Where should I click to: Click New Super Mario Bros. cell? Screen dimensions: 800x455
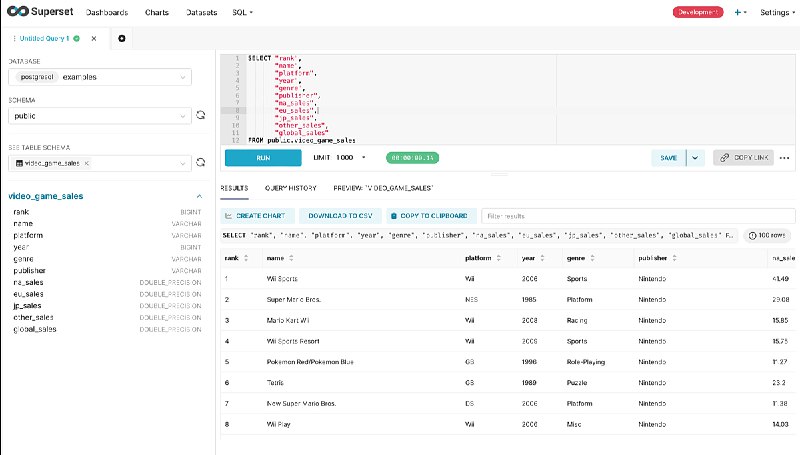tap(301, 403)
